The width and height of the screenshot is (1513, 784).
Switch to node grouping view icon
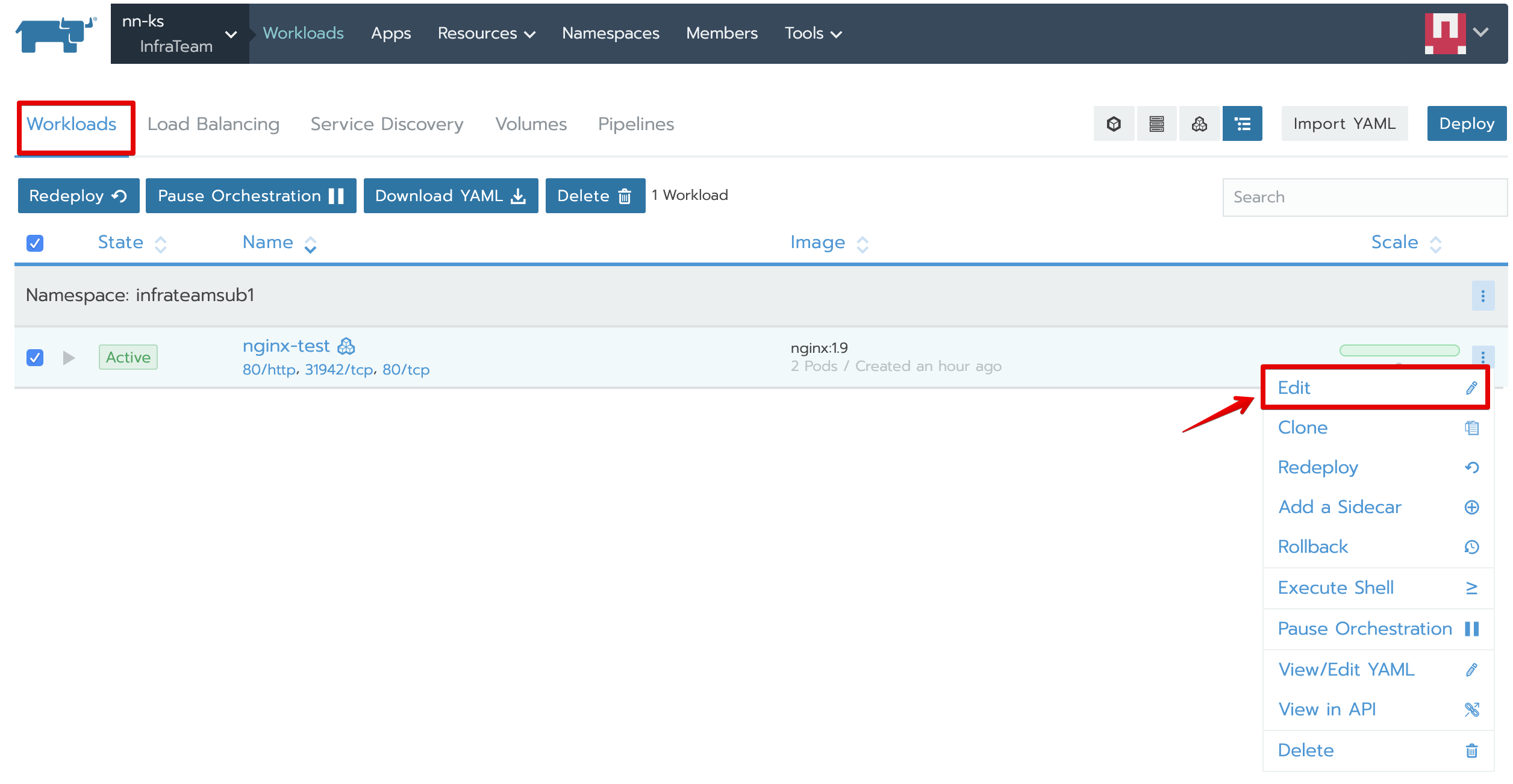1156,124
